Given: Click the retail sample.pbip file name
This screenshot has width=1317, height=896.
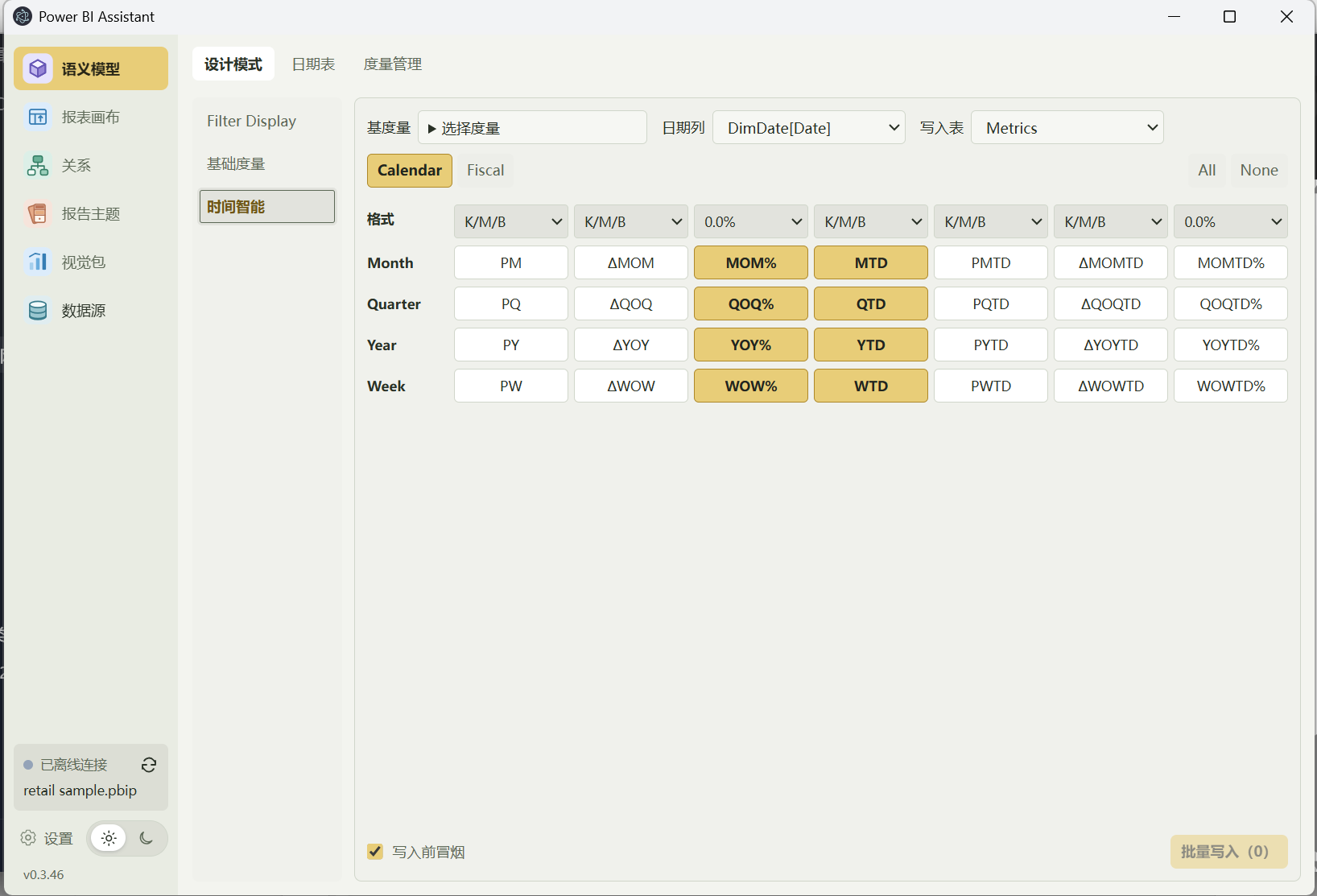Looking at the screenshot, I should (x=81, y=791).
